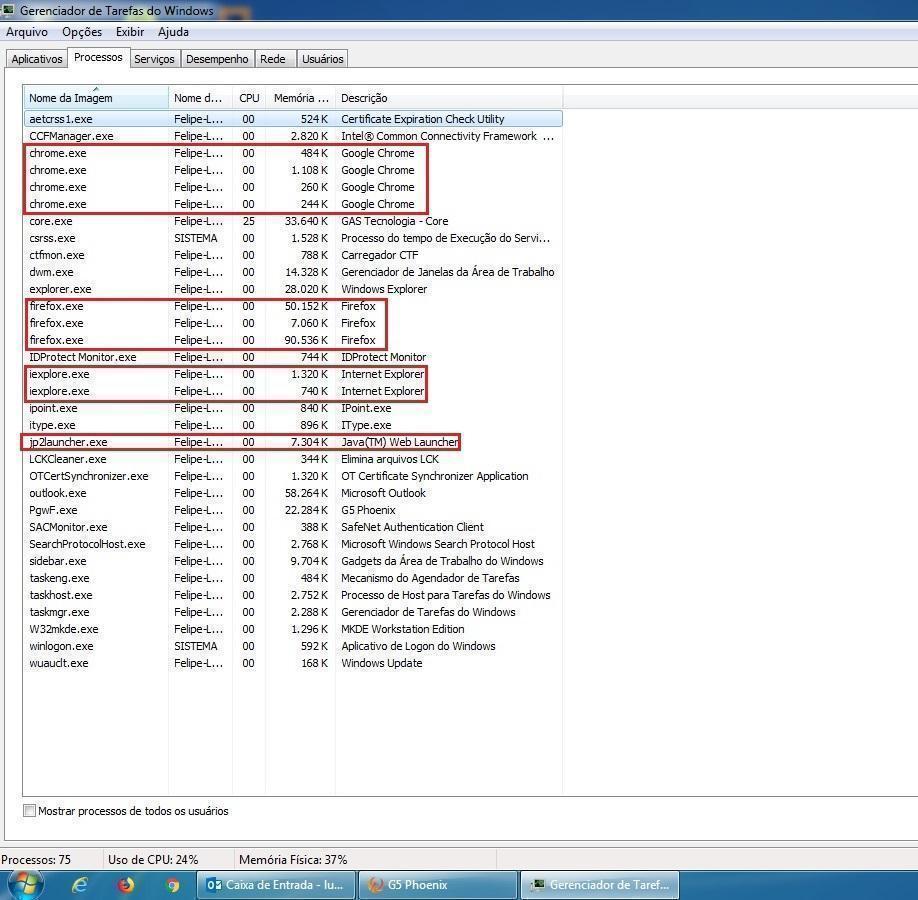The width and height of the screenshot is (918, 900).
Task: Select the sidebar.exe process
Action: [293, 560]
